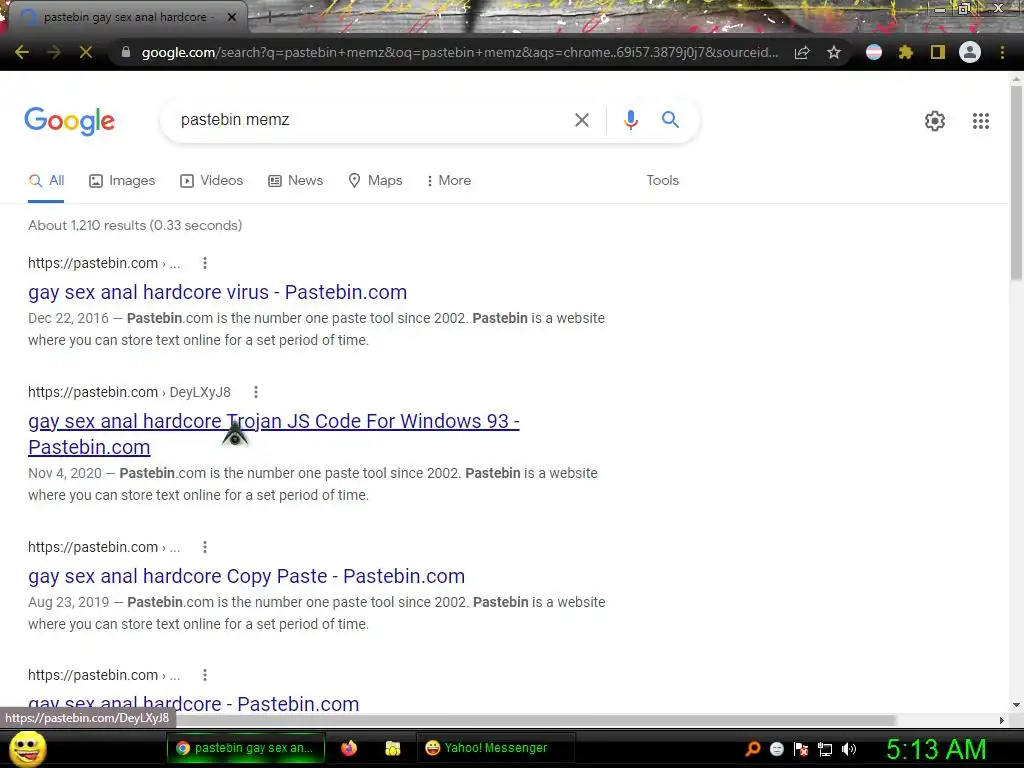Click the pastebin.com › DeyLXyJ8 URL
The width and height of the screenshot is (1024, 768).
[129, 392]
